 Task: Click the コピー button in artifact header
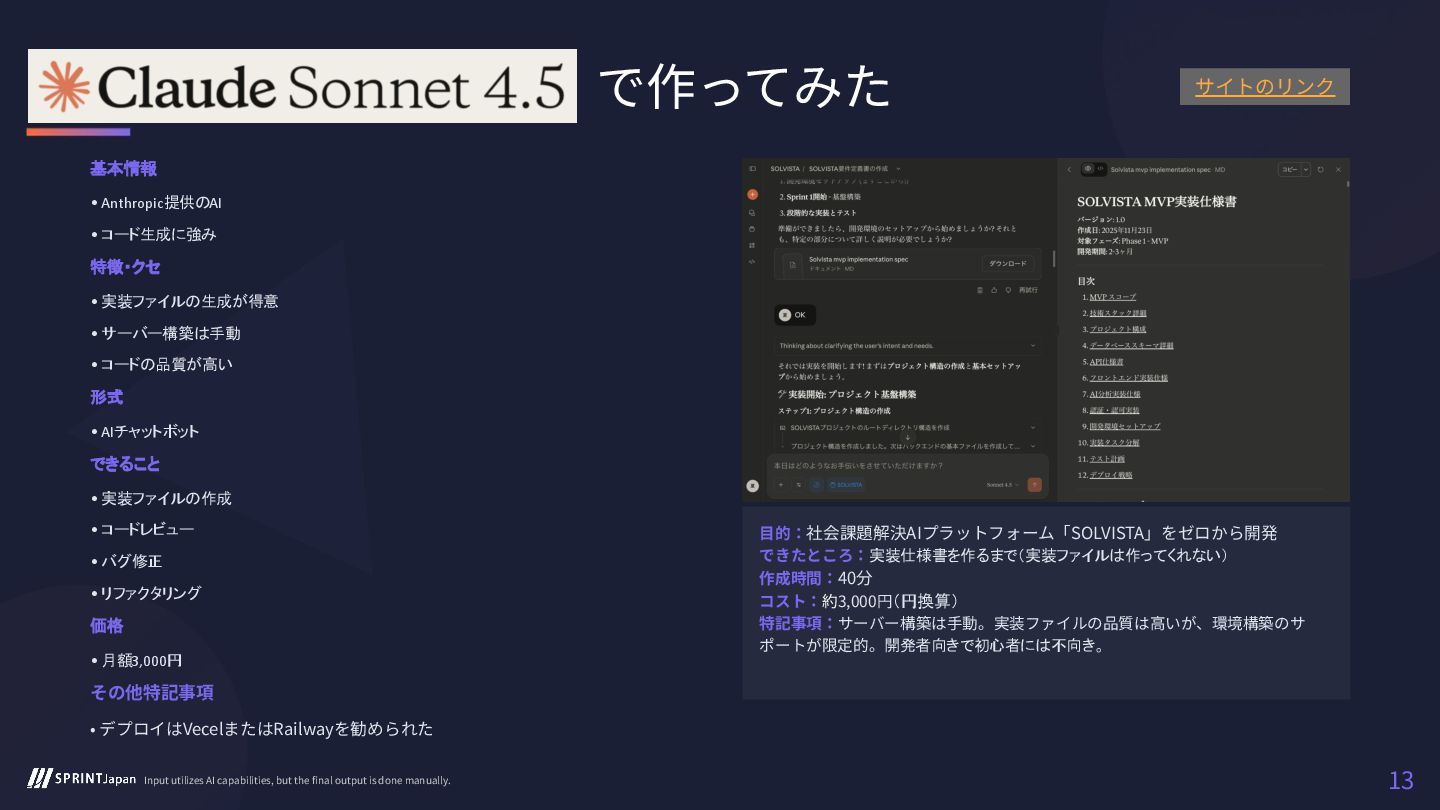tap(1290, 170)
